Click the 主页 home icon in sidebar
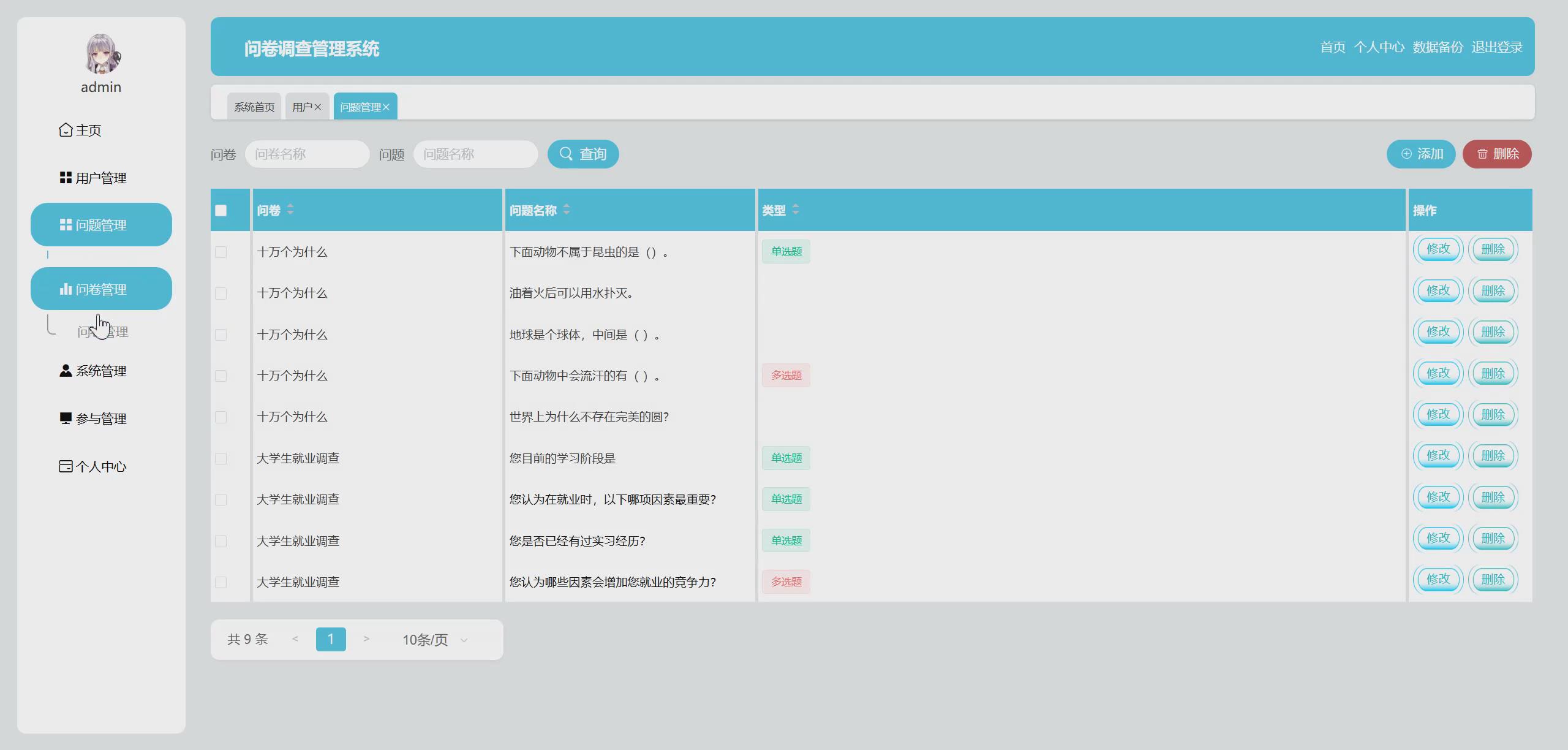 click(x=65, y=130)
